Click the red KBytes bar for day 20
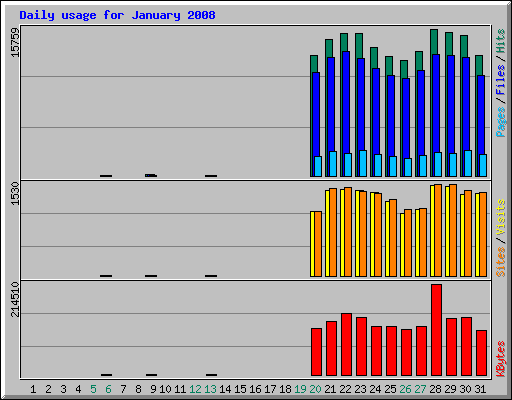Screen dimensions: 512x400 tap(316, 352)
